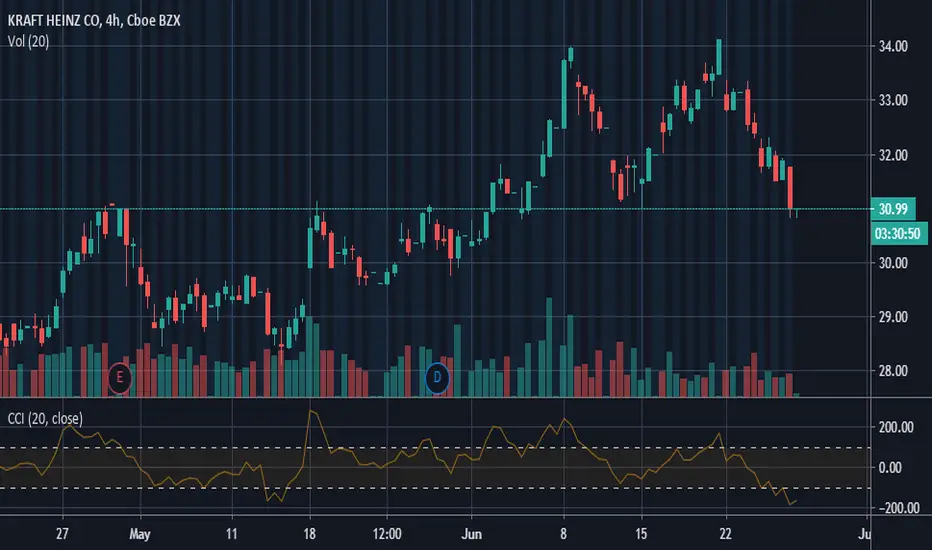Image resolution: width=932 pixels, height=550 pixels.
Task: Click the current price label 30.99
Action: click(893, 209)
